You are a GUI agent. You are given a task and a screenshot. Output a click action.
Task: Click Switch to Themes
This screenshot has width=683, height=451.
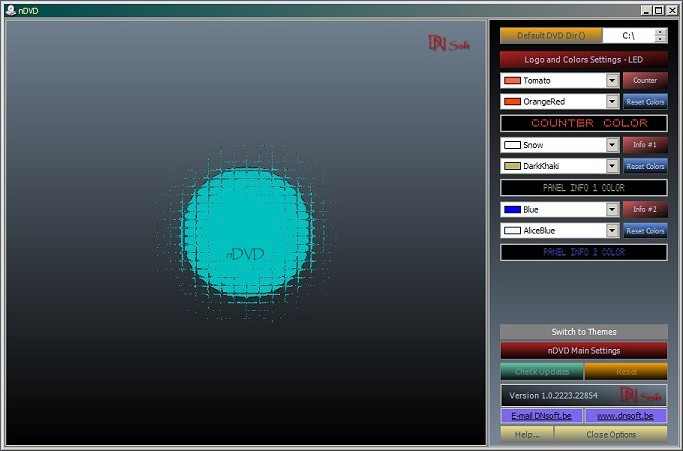(584, 332)
